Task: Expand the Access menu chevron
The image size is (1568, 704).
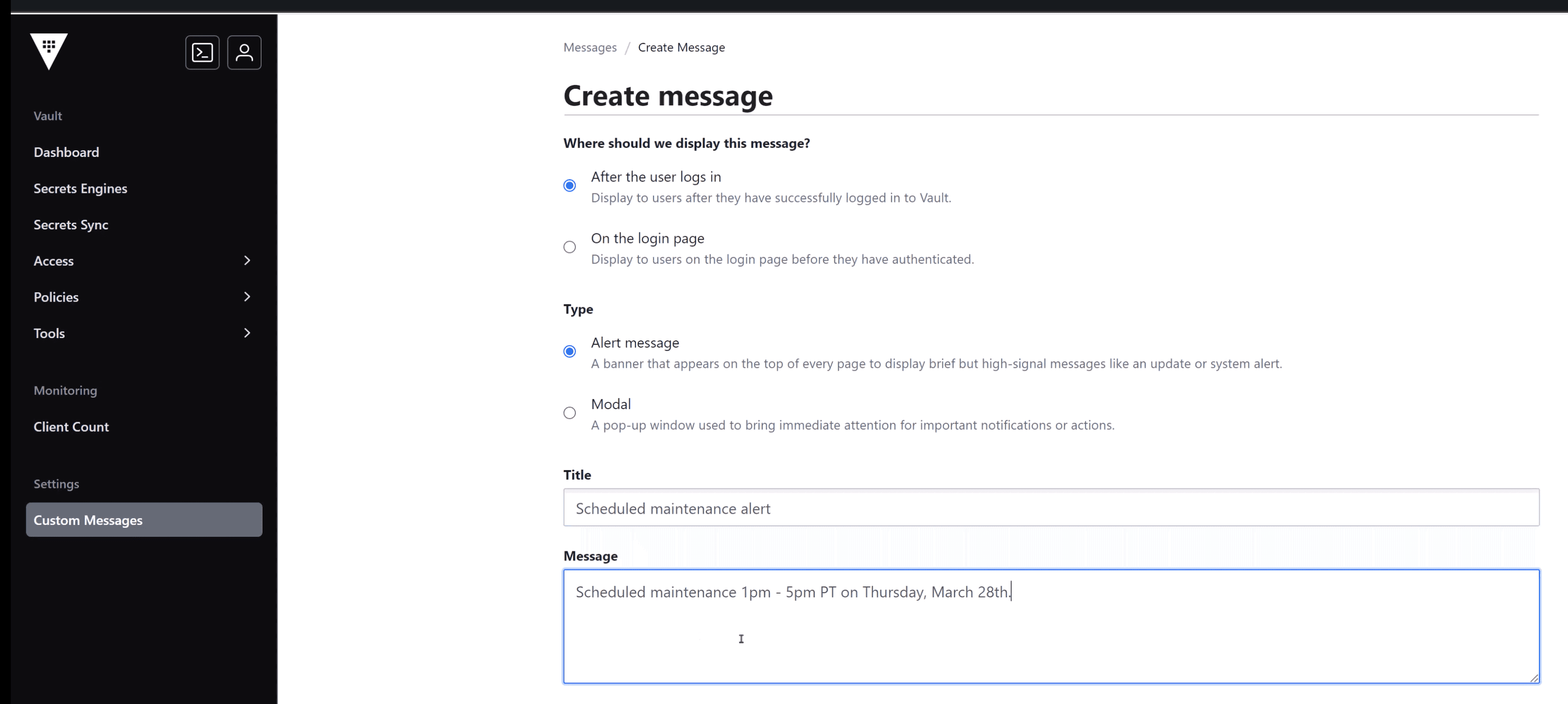Action: 247,260
